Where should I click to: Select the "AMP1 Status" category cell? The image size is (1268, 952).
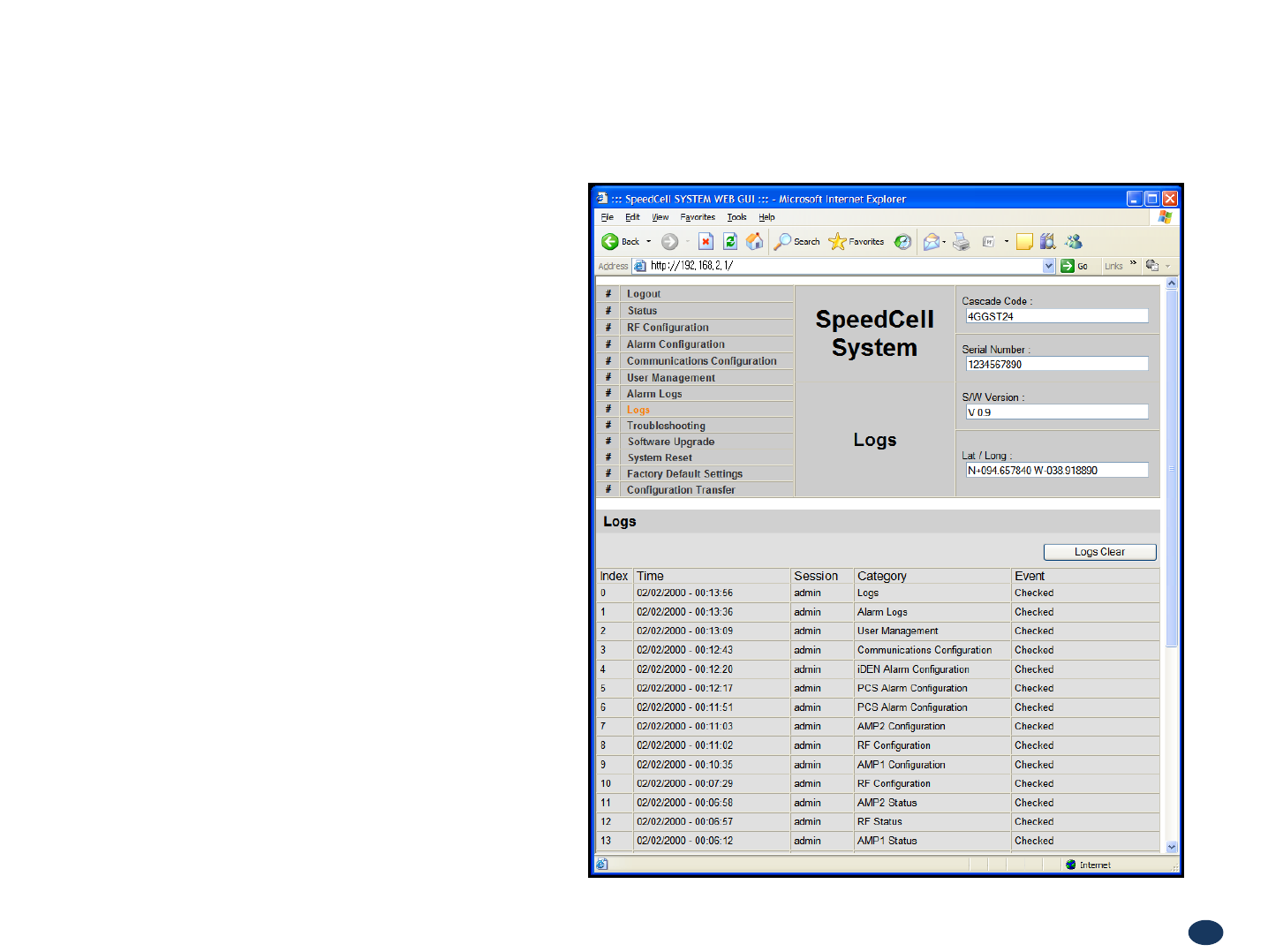(932, 841)
